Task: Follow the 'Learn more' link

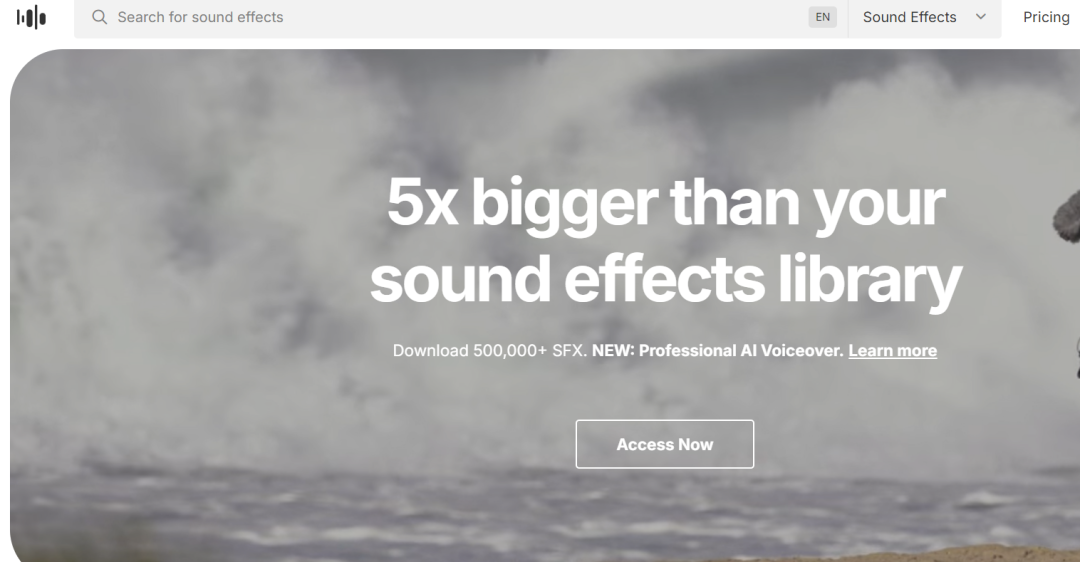Action: [x=892, y=351]
